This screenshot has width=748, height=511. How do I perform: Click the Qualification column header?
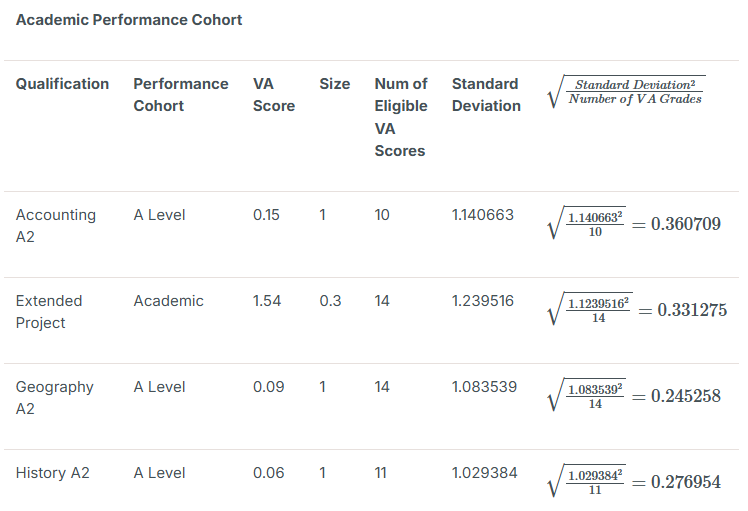coord(62,84)
